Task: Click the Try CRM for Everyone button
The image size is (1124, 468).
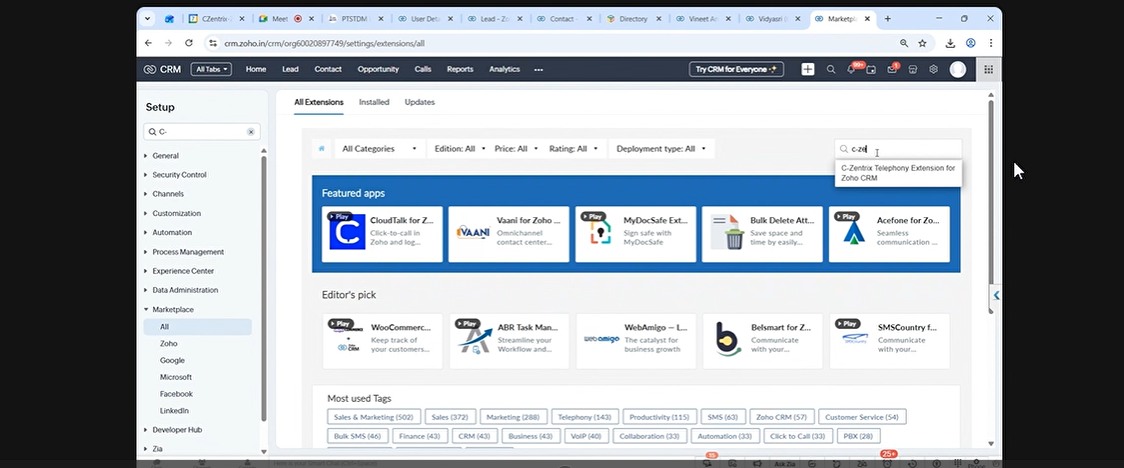Action: [736, 69]
